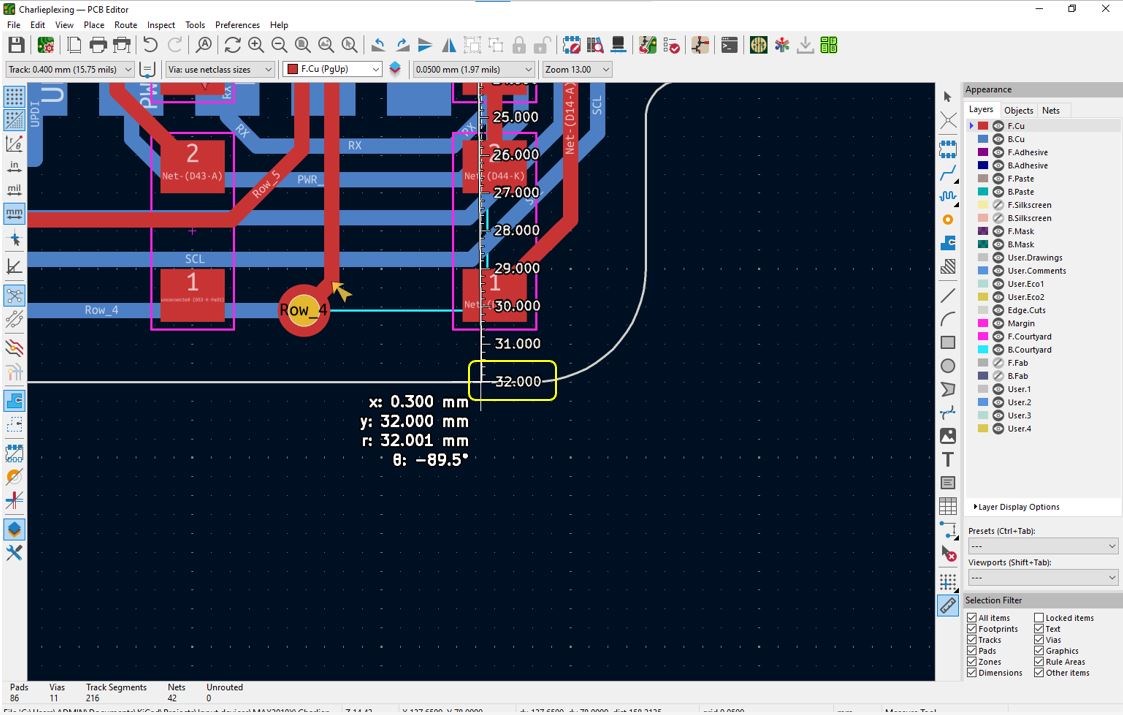Click the Refresh/redraw view icon
This screenshot has width=1123, height=715.
pos(232,45)
